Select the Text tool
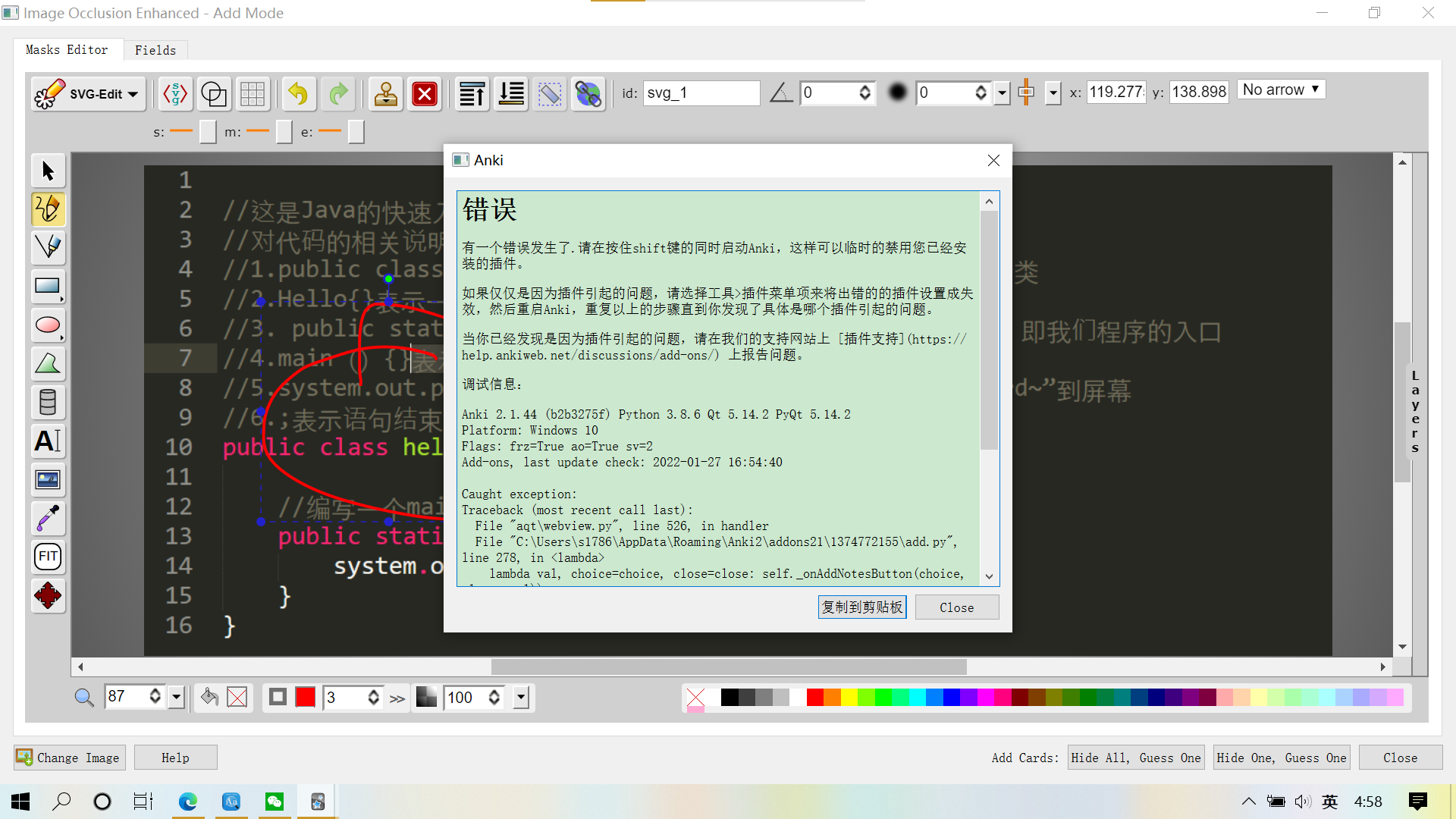Viewport: 1456px width, 819px height. click(48, 441)
